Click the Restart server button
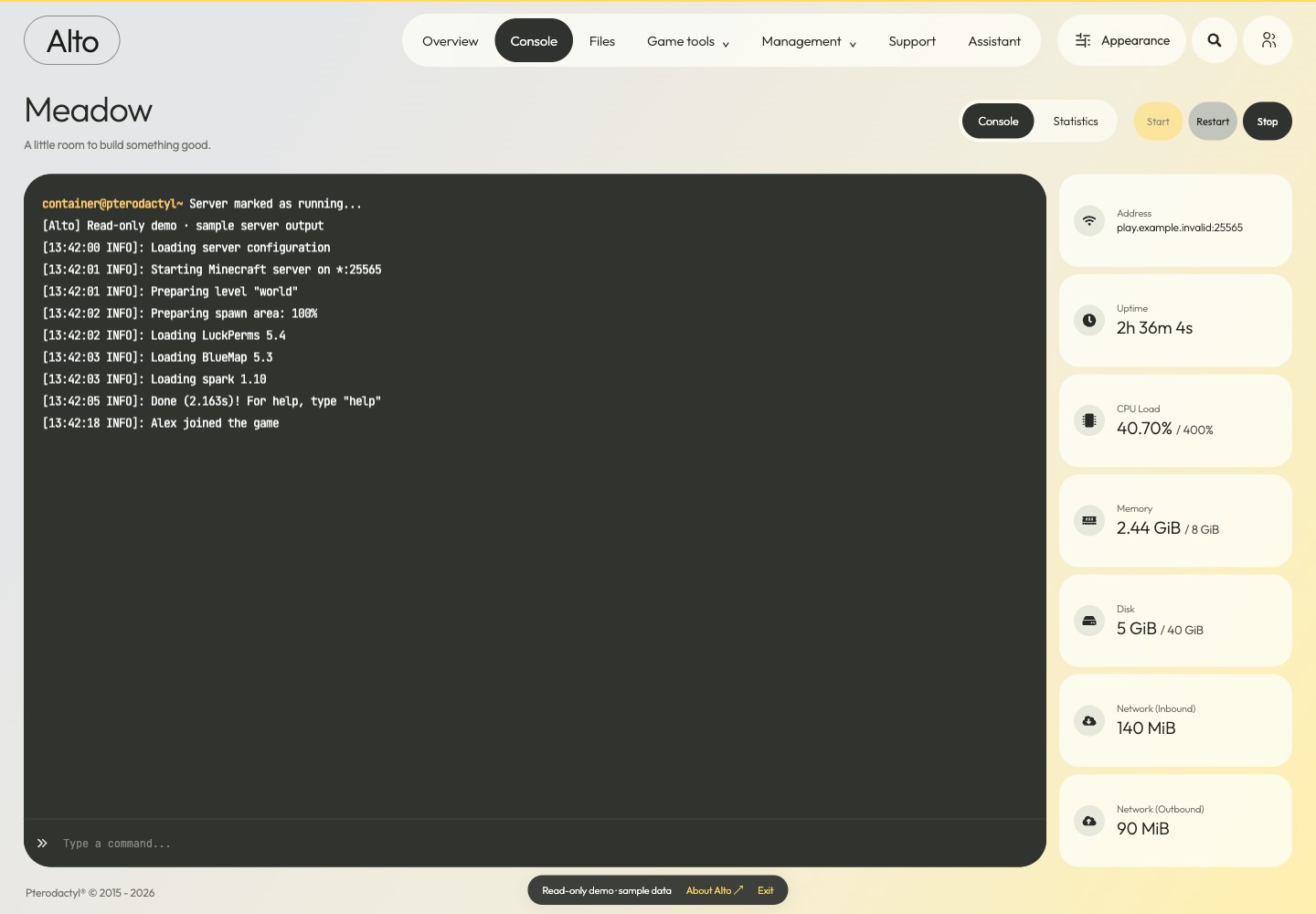This screenshot has width=1316, height=914. (x=1213, y=122)
